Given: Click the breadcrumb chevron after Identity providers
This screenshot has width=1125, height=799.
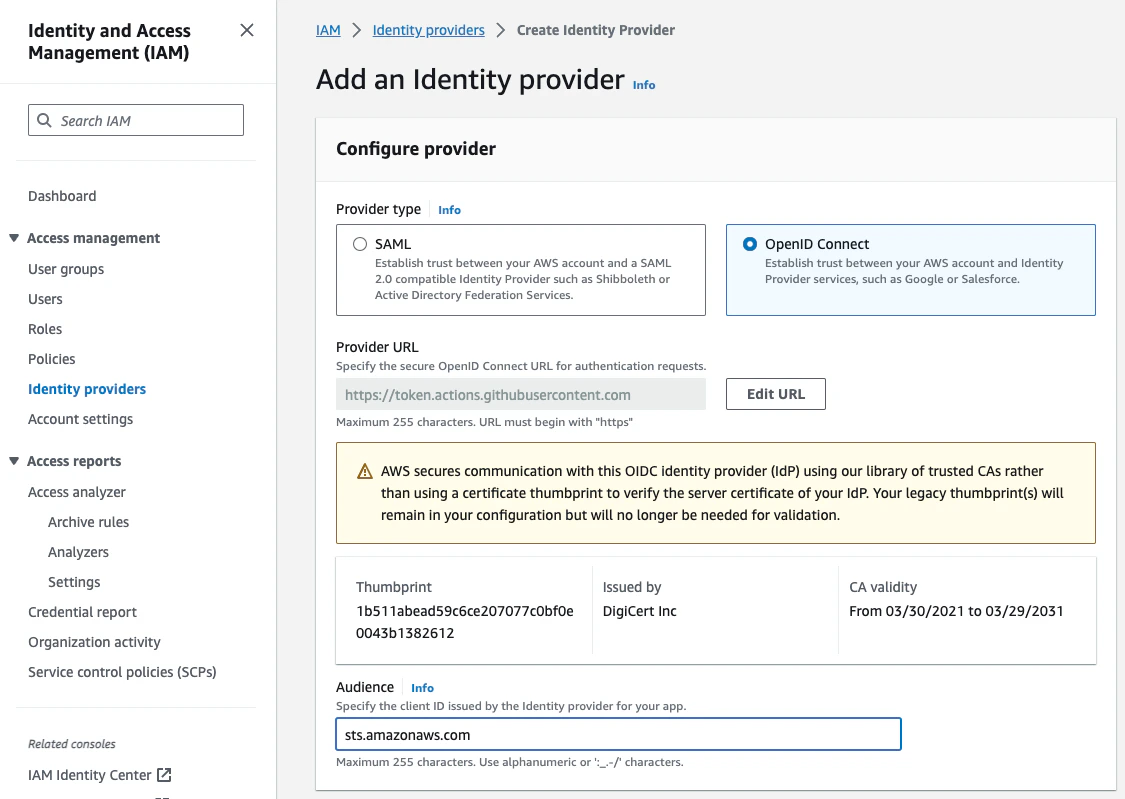Looking at the screenshot, I should 498,30.
